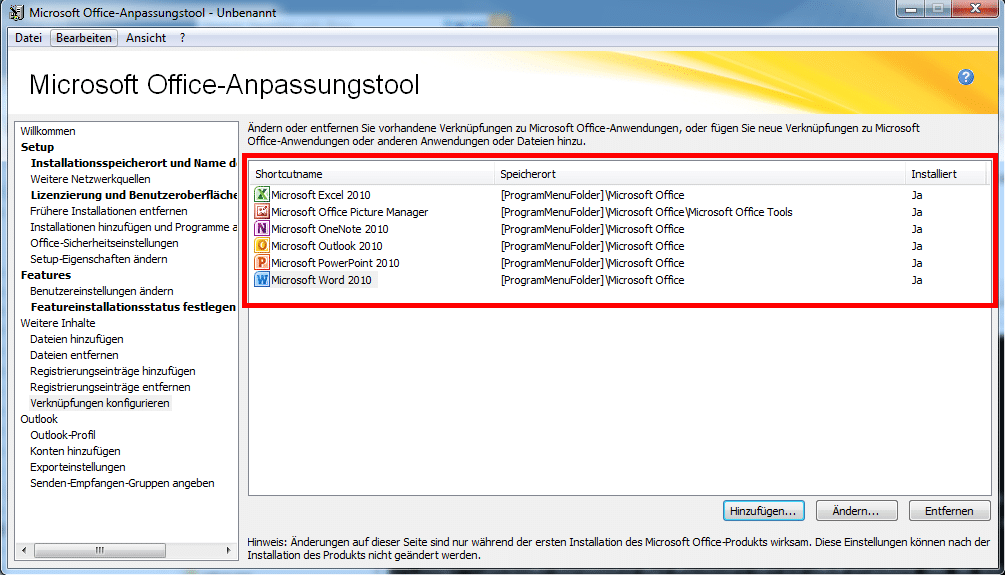Click the Ändern... button

856,511
